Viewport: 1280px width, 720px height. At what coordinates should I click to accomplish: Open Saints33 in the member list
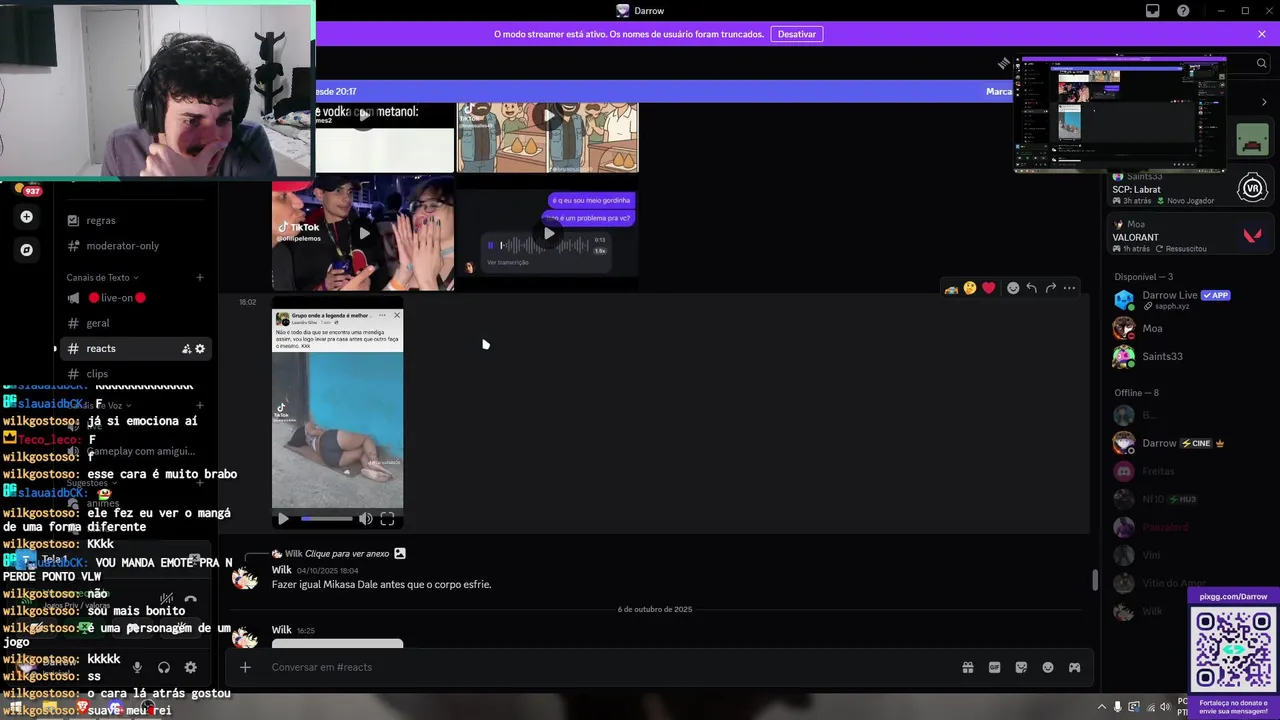(1189, 356)
